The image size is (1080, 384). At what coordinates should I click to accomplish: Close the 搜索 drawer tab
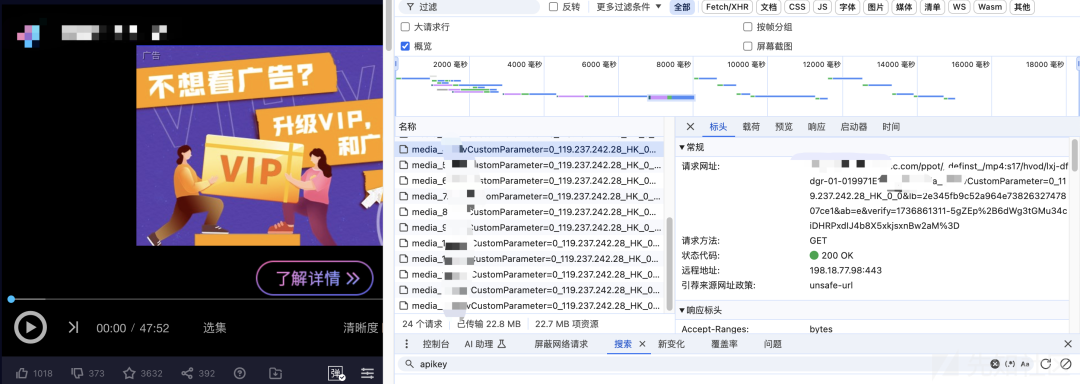pyautogui.click(x=643, y=344)
